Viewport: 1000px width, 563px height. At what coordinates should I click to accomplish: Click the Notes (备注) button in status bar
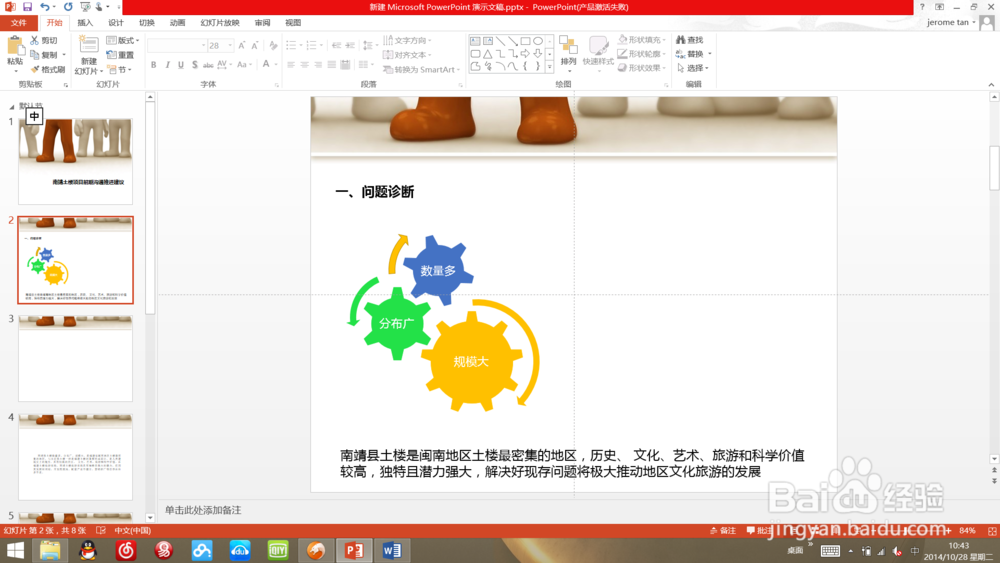click(x=723, y=530)
